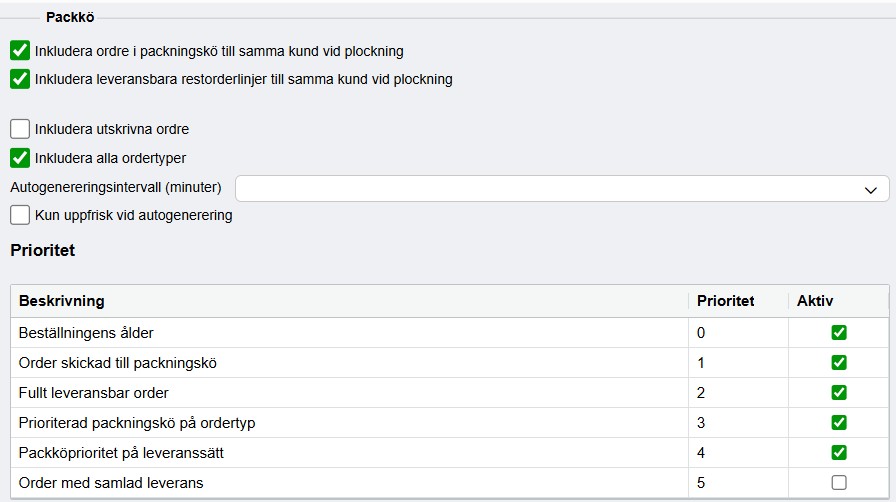This screenshot has width=896, height=502.
Task: Select the 'Packköprioritet på leveranssätt' row
Action: click(x=450, y=453)
